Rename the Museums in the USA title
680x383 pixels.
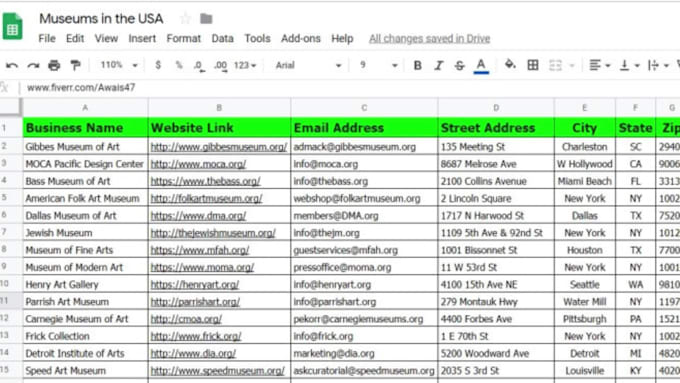pyautogui.click(x=101, y=19)
